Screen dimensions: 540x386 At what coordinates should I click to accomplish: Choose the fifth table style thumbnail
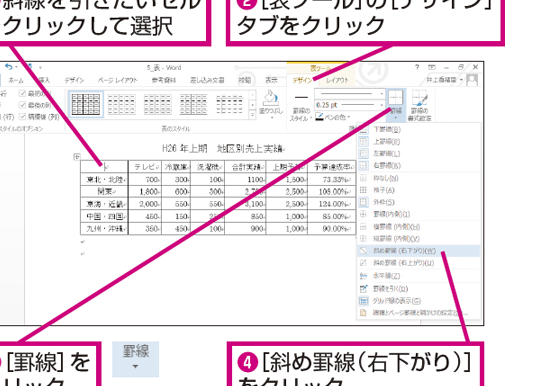tap(229, 104)
